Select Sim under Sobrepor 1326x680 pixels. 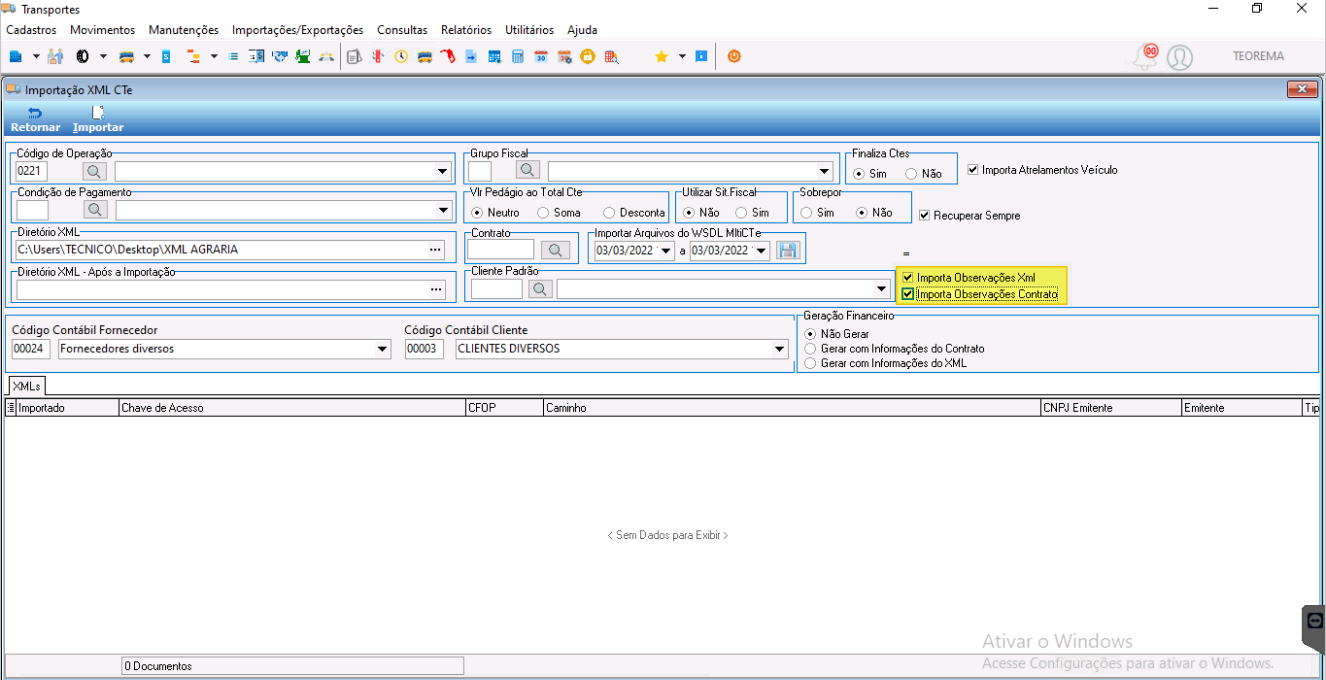(806, 212)
